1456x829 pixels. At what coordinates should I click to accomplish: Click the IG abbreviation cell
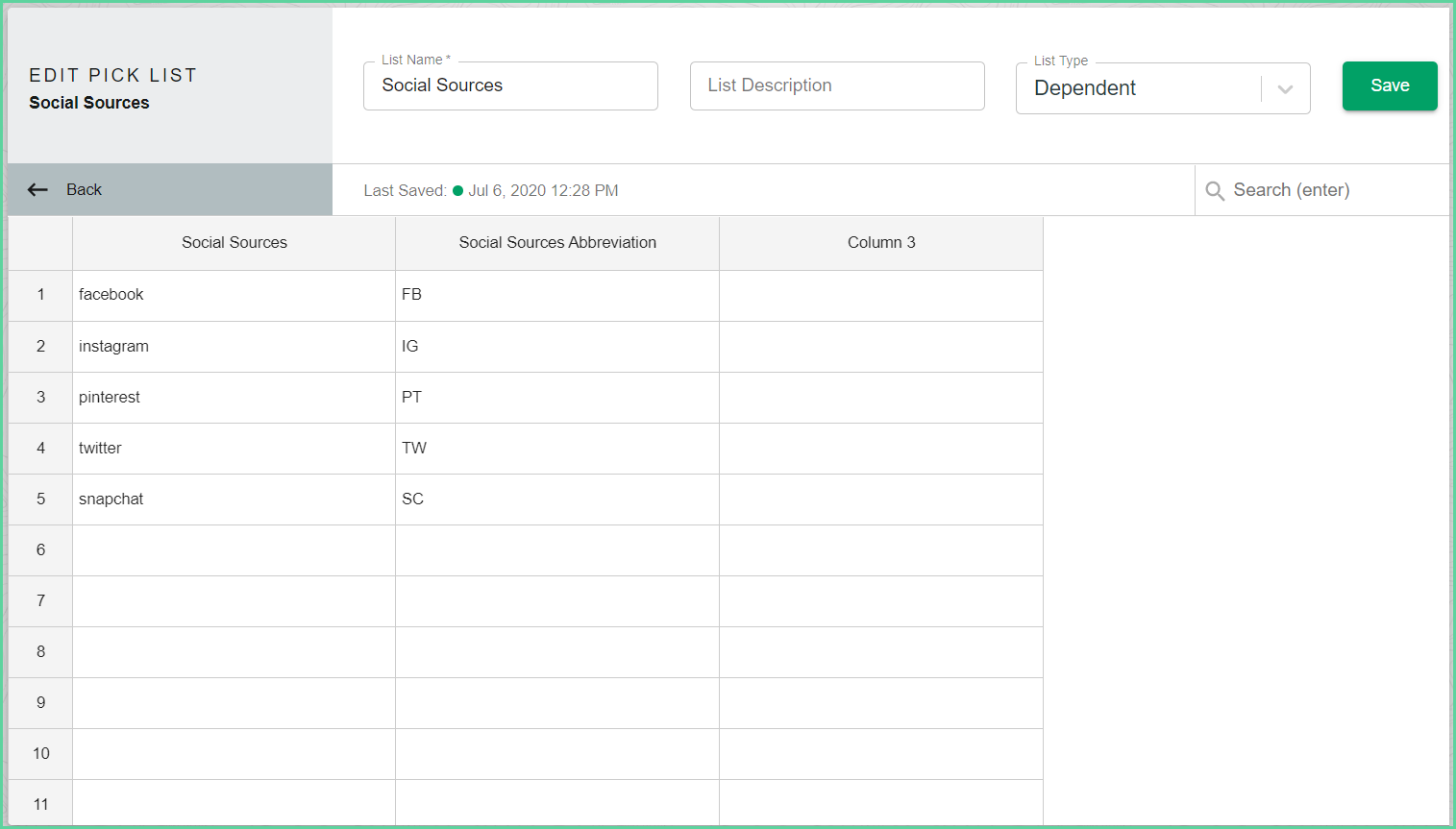click(557, 347)
